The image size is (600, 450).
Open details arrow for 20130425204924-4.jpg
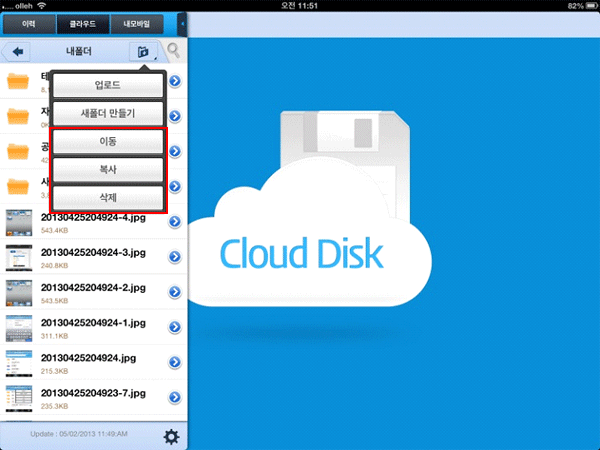(x=175, y=222)
